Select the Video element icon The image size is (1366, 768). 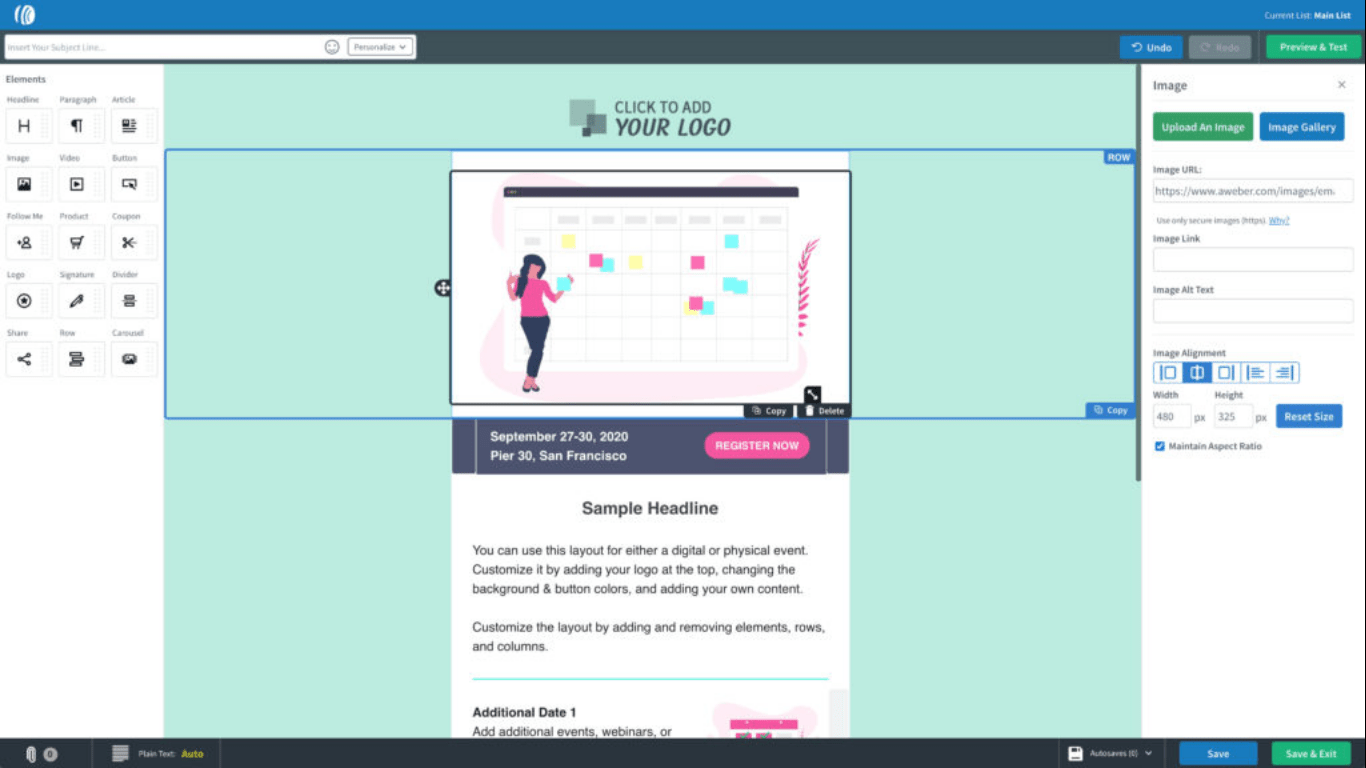coord(76,184)
